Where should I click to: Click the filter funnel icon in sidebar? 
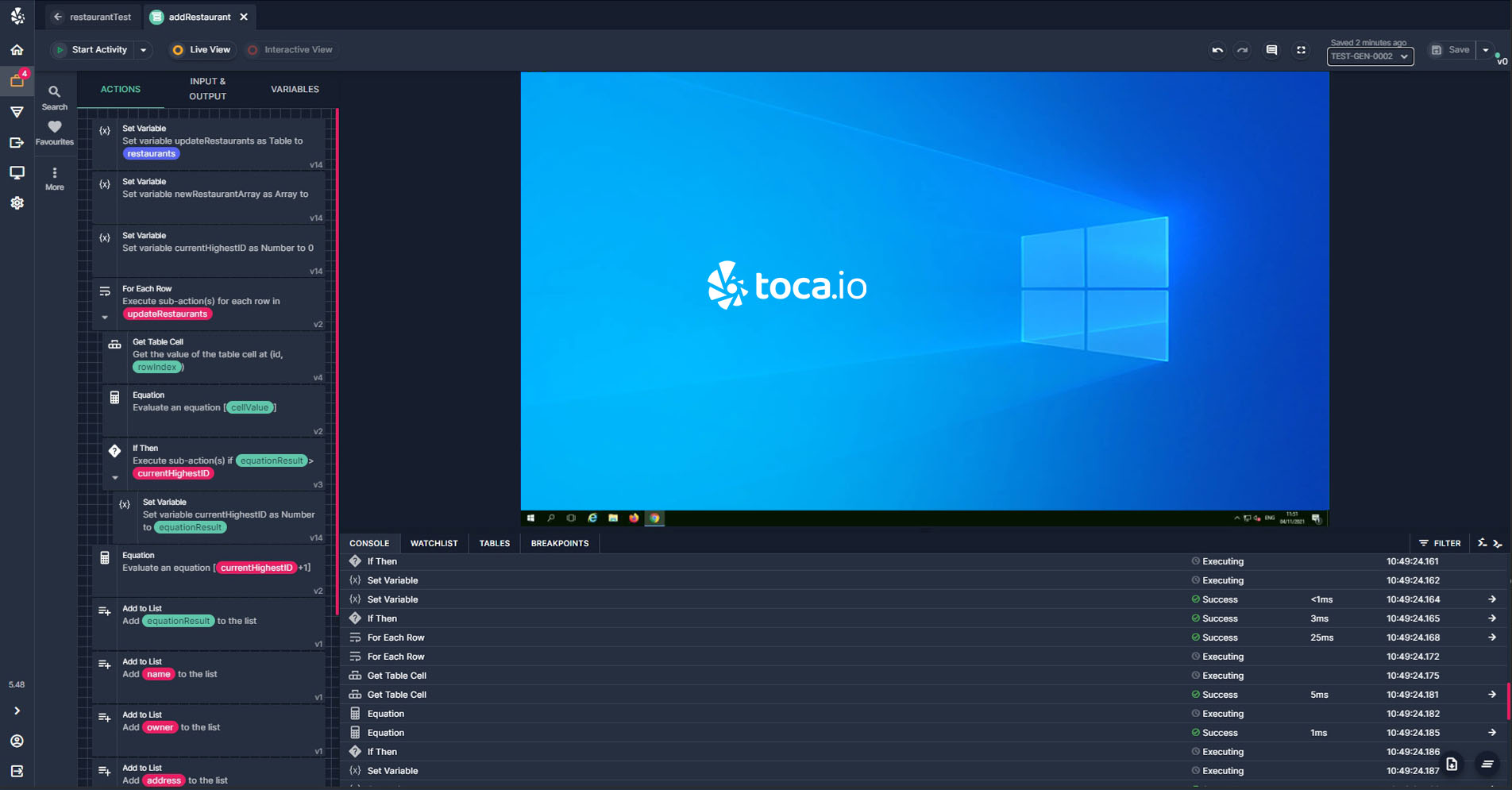pos(17,112)
